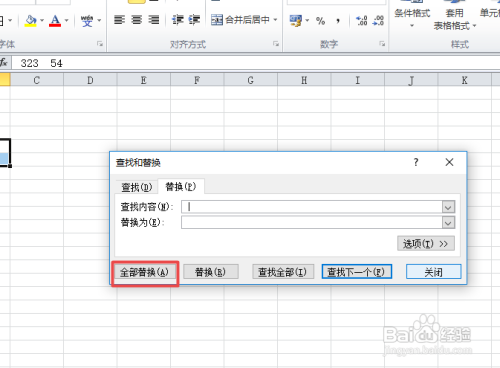
Task: Center text horizontally
Action: [x=137, y=20]
